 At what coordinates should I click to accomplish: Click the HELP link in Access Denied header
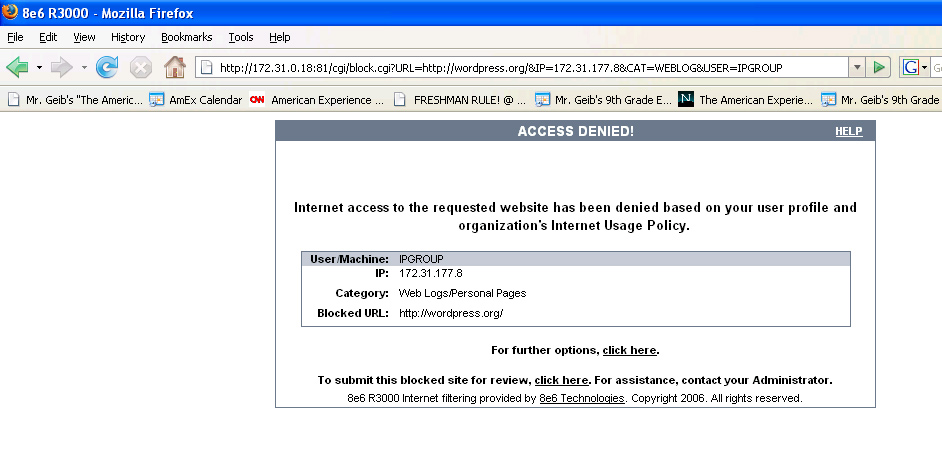[x=848, y=132]
